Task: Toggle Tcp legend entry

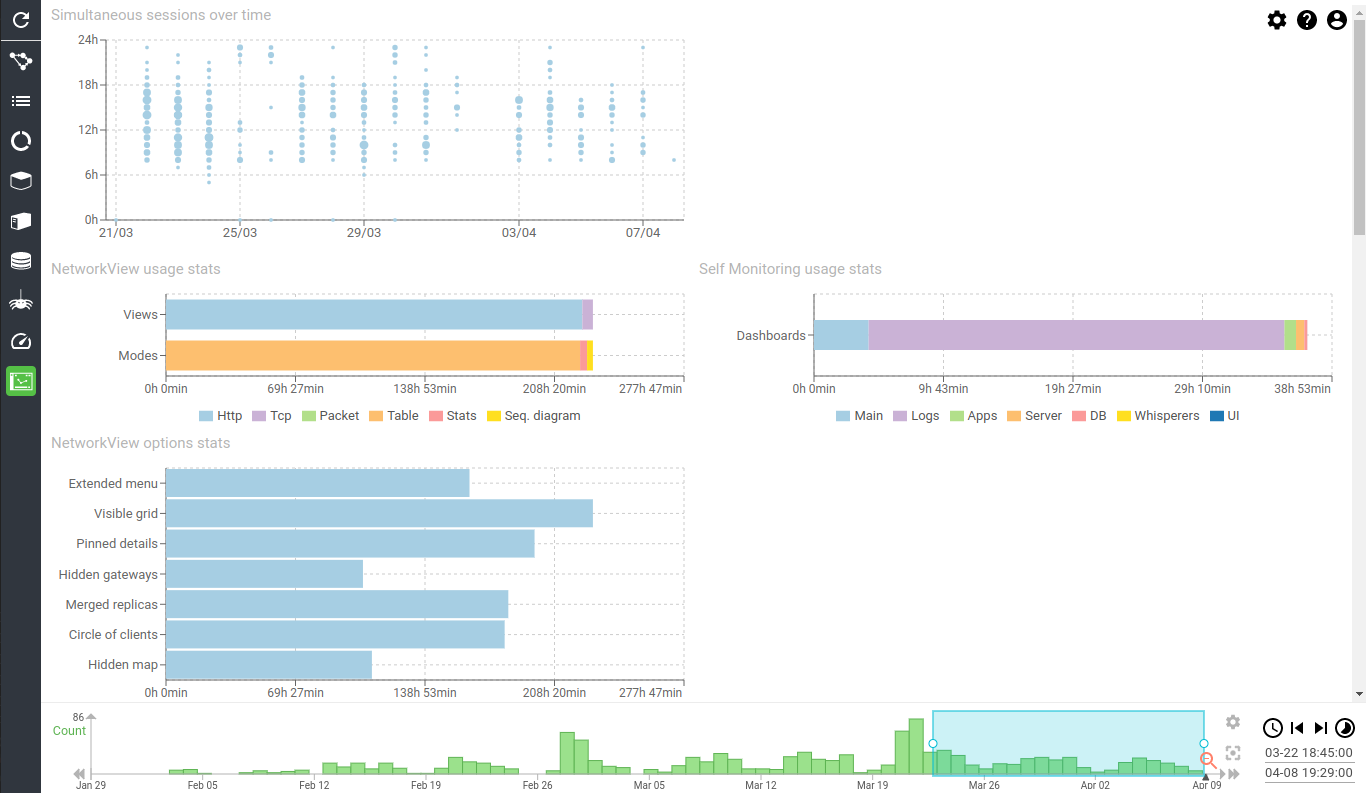Action: (x=272, y=416)
